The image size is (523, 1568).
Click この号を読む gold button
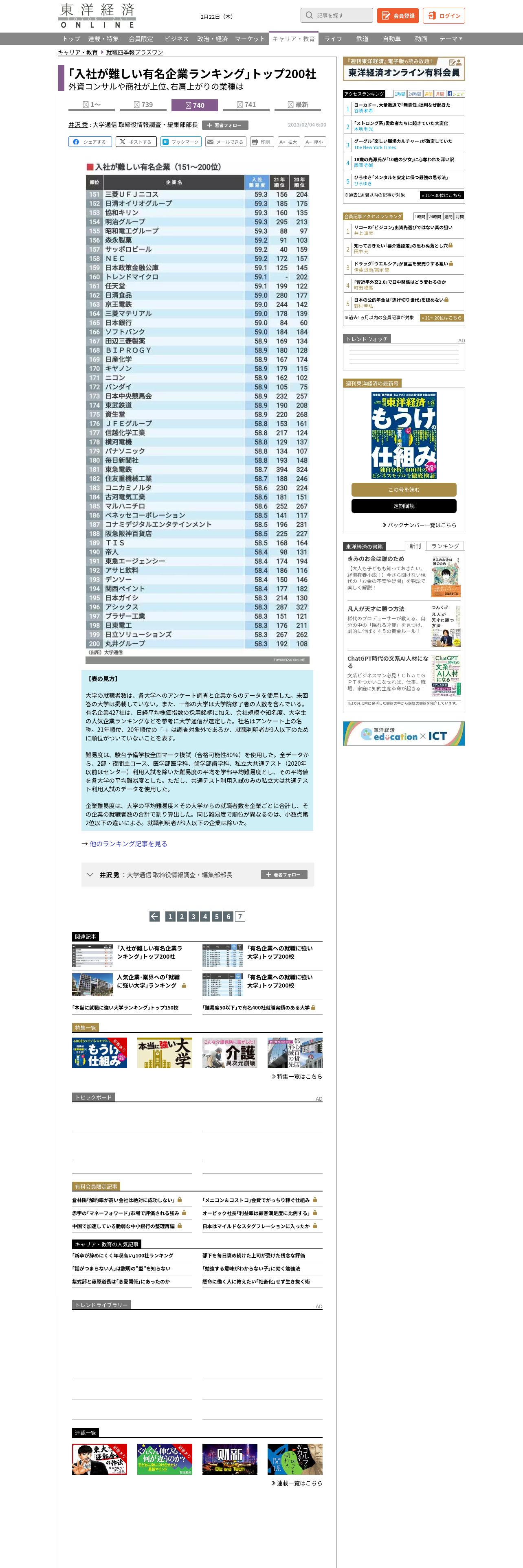point(404,489)
